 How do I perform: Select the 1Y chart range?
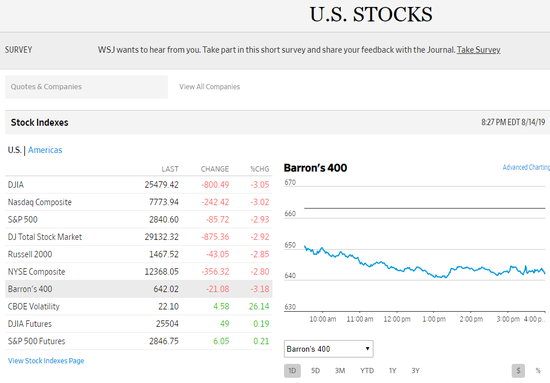pos(393,371)
